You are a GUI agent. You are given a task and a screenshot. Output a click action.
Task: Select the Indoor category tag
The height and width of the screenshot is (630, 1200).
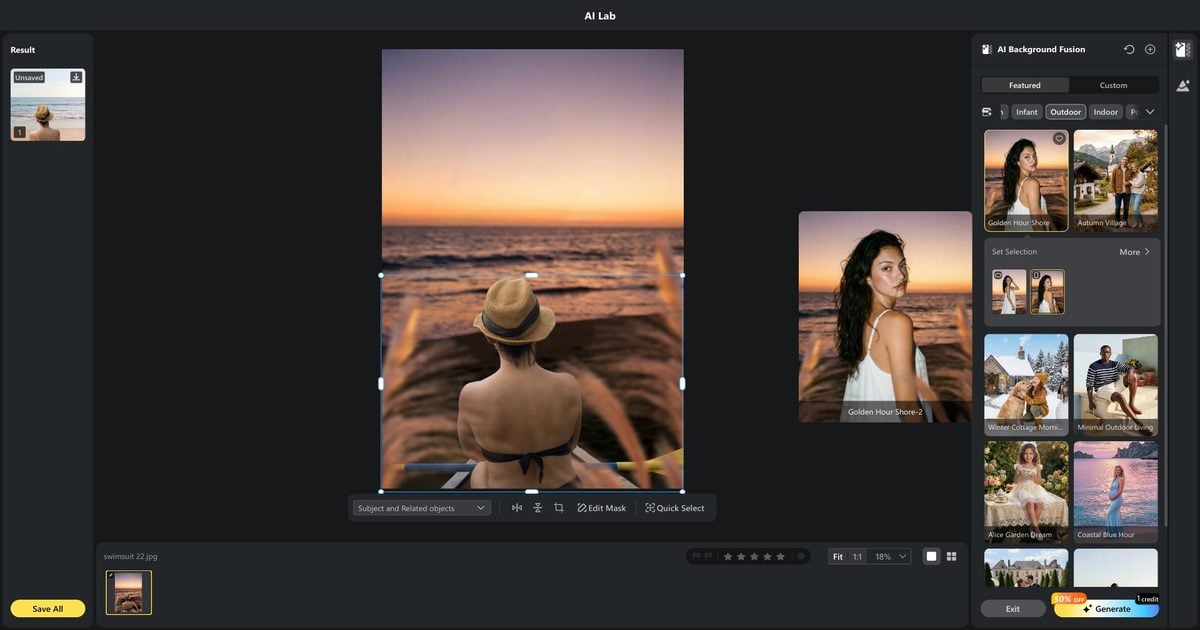(1105, 112)
